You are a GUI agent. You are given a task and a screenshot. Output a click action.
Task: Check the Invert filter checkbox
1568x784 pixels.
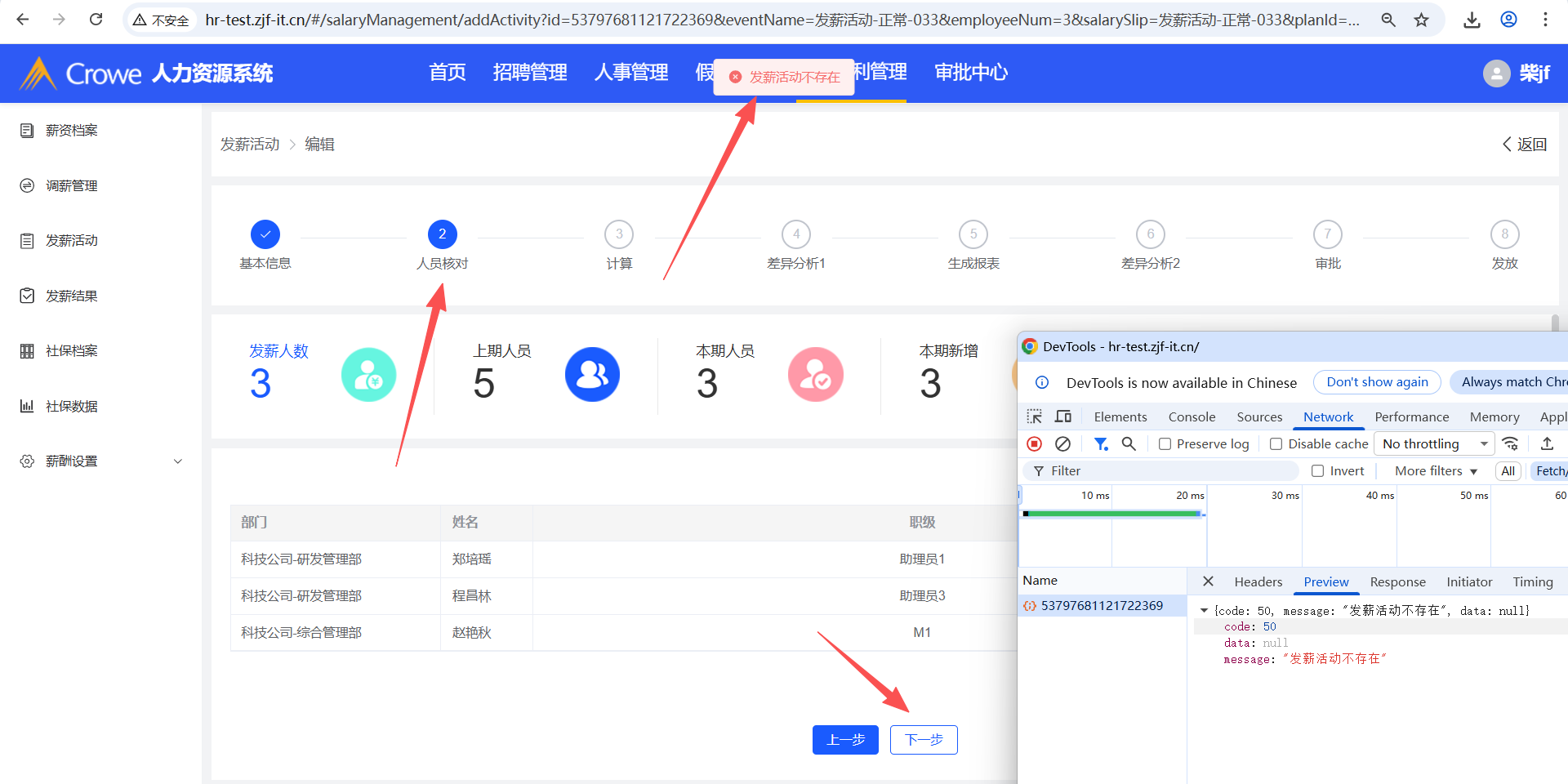tap(1317, 471)
